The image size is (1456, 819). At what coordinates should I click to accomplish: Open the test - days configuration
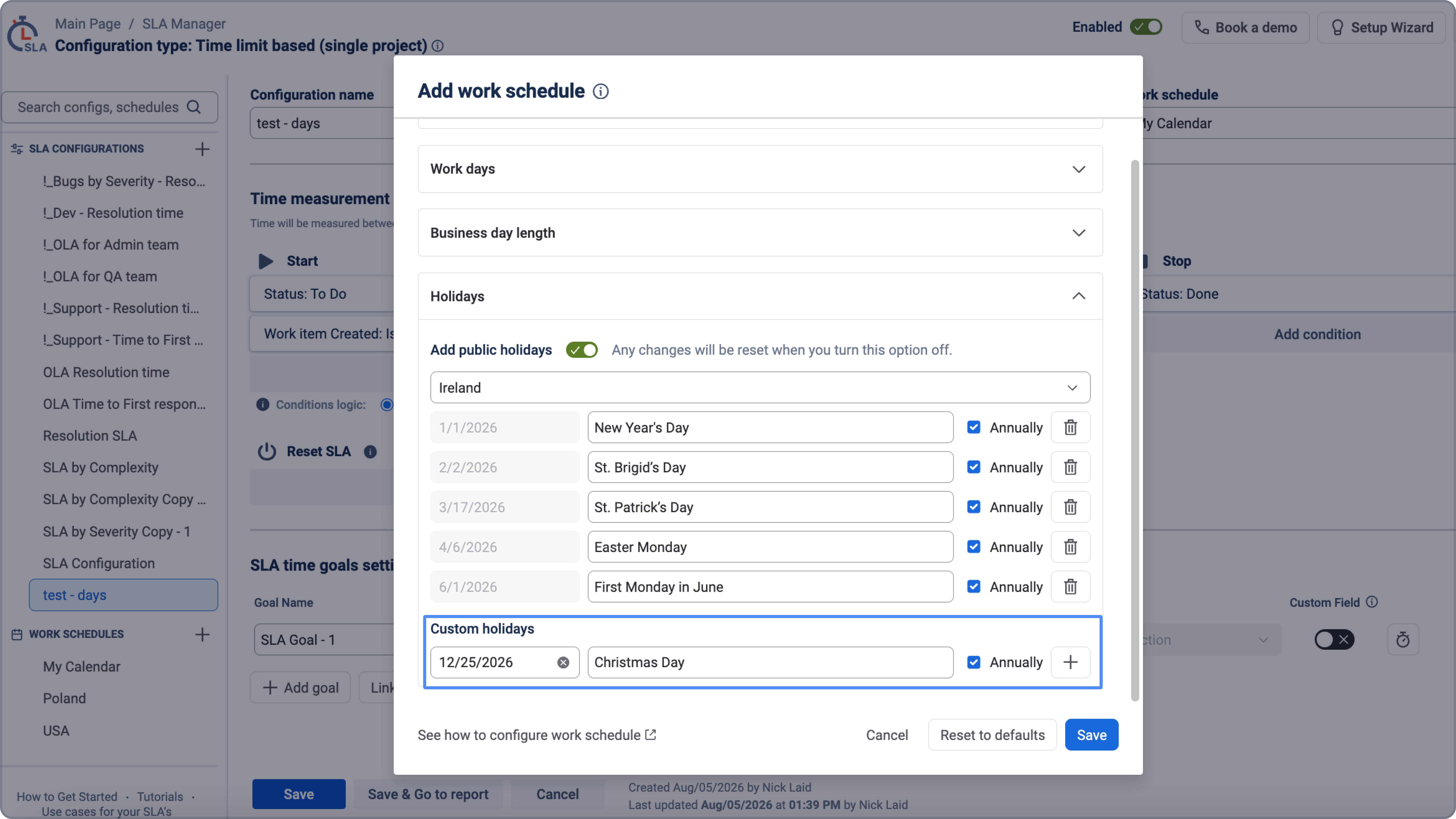(x=123, y=595)
